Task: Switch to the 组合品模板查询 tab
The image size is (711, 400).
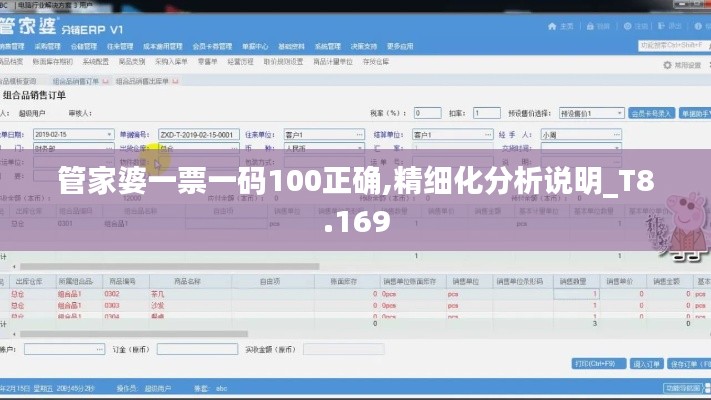Action: coord(18,81)
